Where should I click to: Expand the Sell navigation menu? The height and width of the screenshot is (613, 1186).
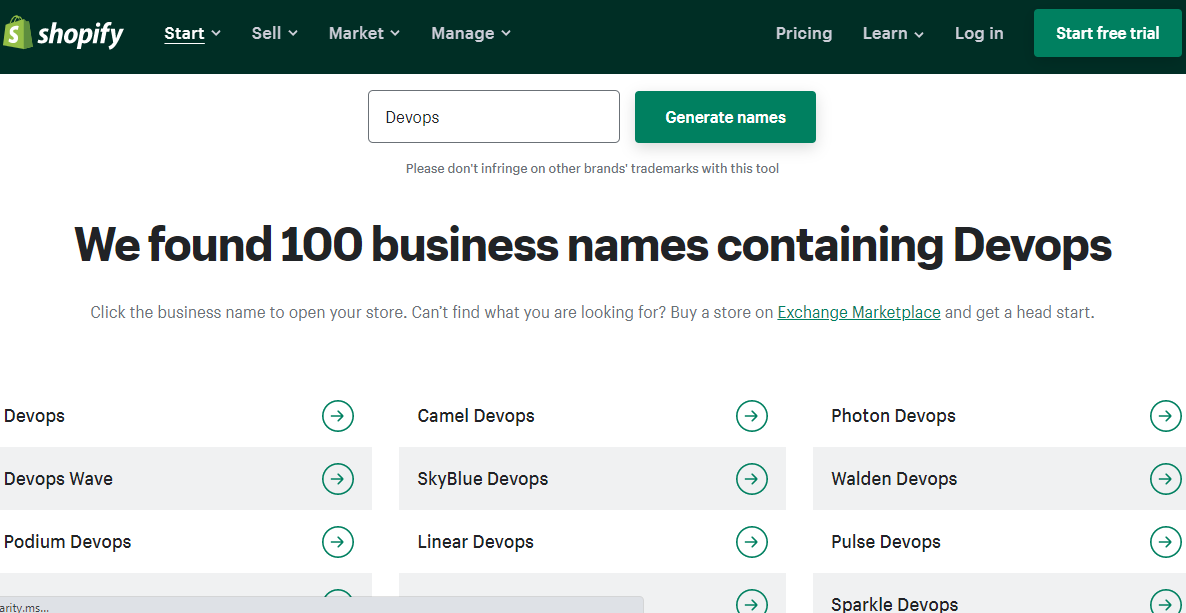tap(275, 33)
